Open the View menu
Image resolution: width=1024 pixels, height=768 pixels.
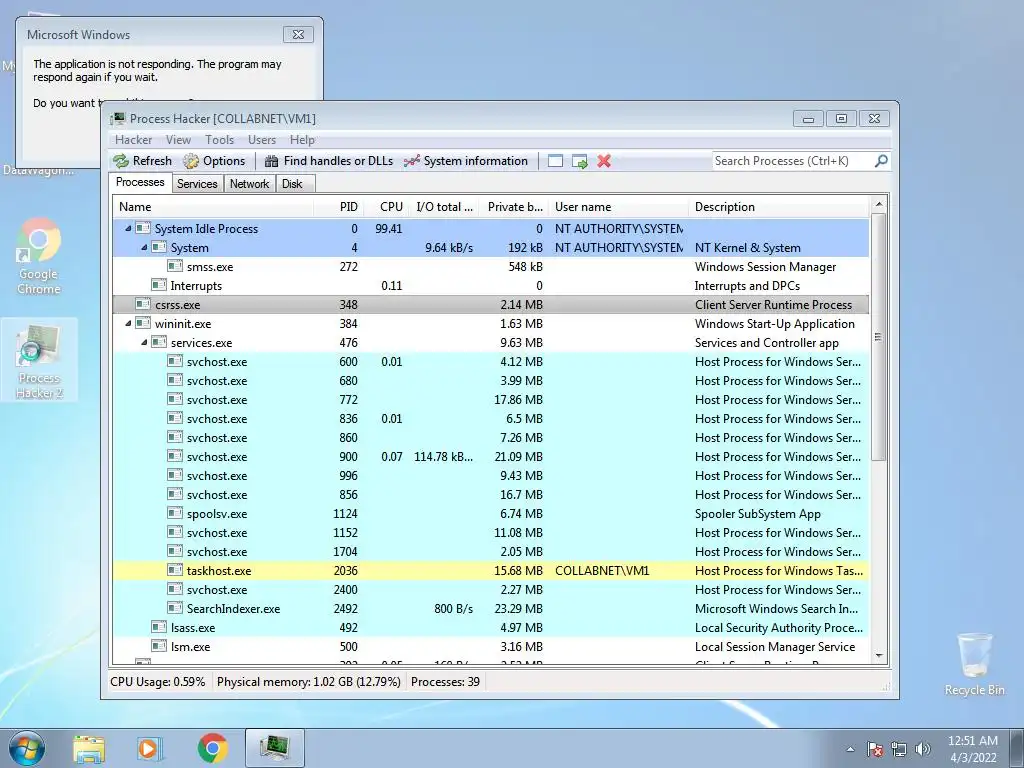pyautogui.click(x=178, y=140)
